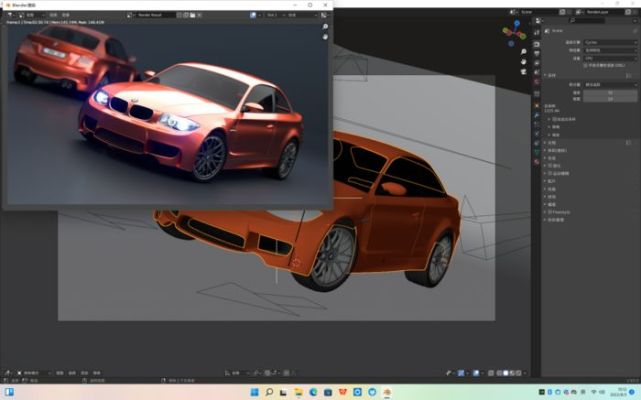Open the Render properties tab icon

(536, 45)
